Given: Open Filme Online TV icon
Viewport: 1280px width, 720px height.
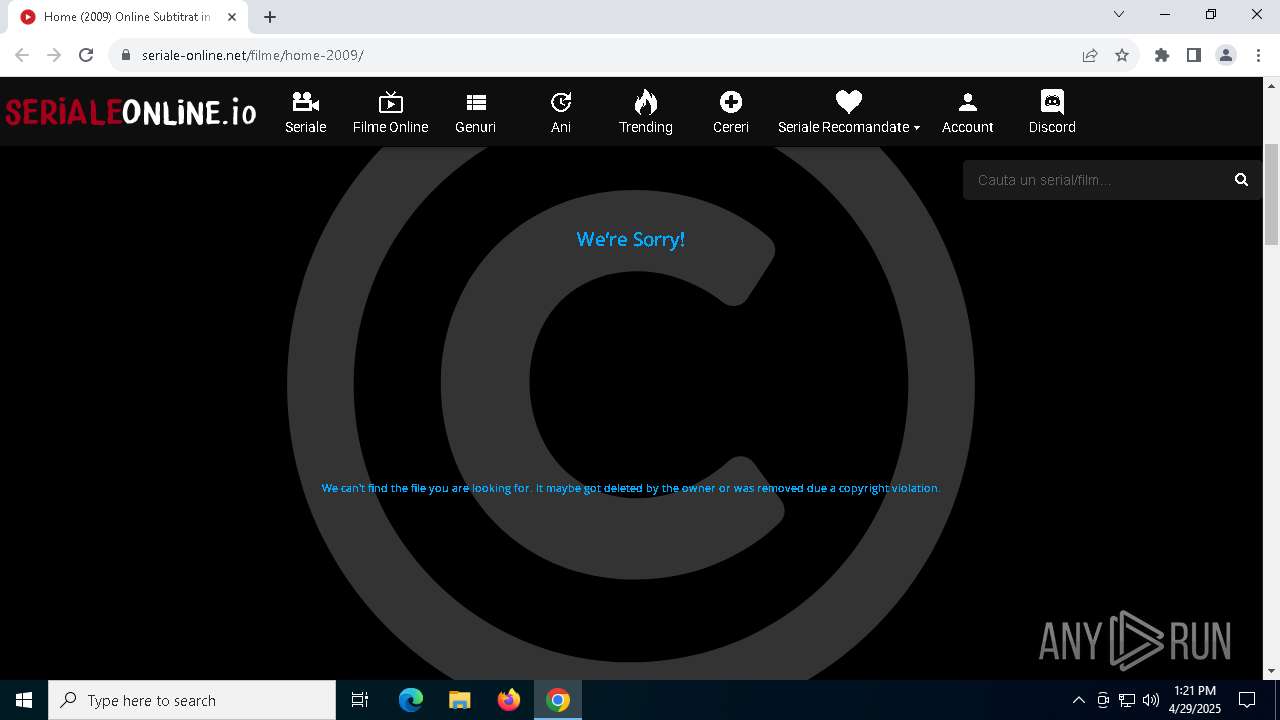Looking at the screenshot, I should click(x=390, y=102).
